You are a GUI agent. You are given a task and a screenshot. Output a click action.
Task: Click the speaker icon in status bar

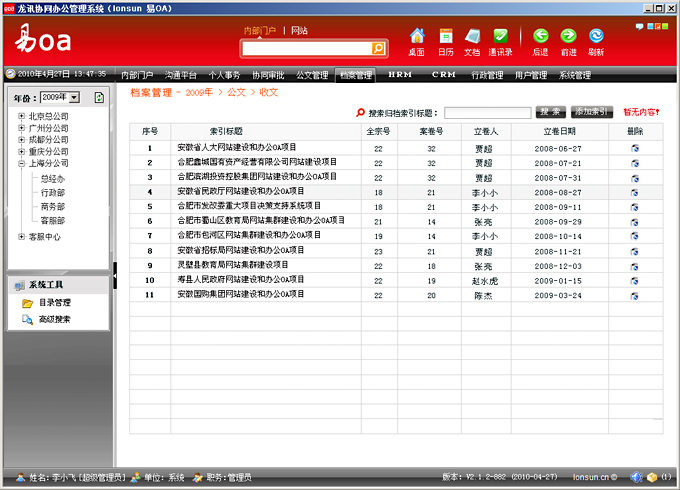636,477
